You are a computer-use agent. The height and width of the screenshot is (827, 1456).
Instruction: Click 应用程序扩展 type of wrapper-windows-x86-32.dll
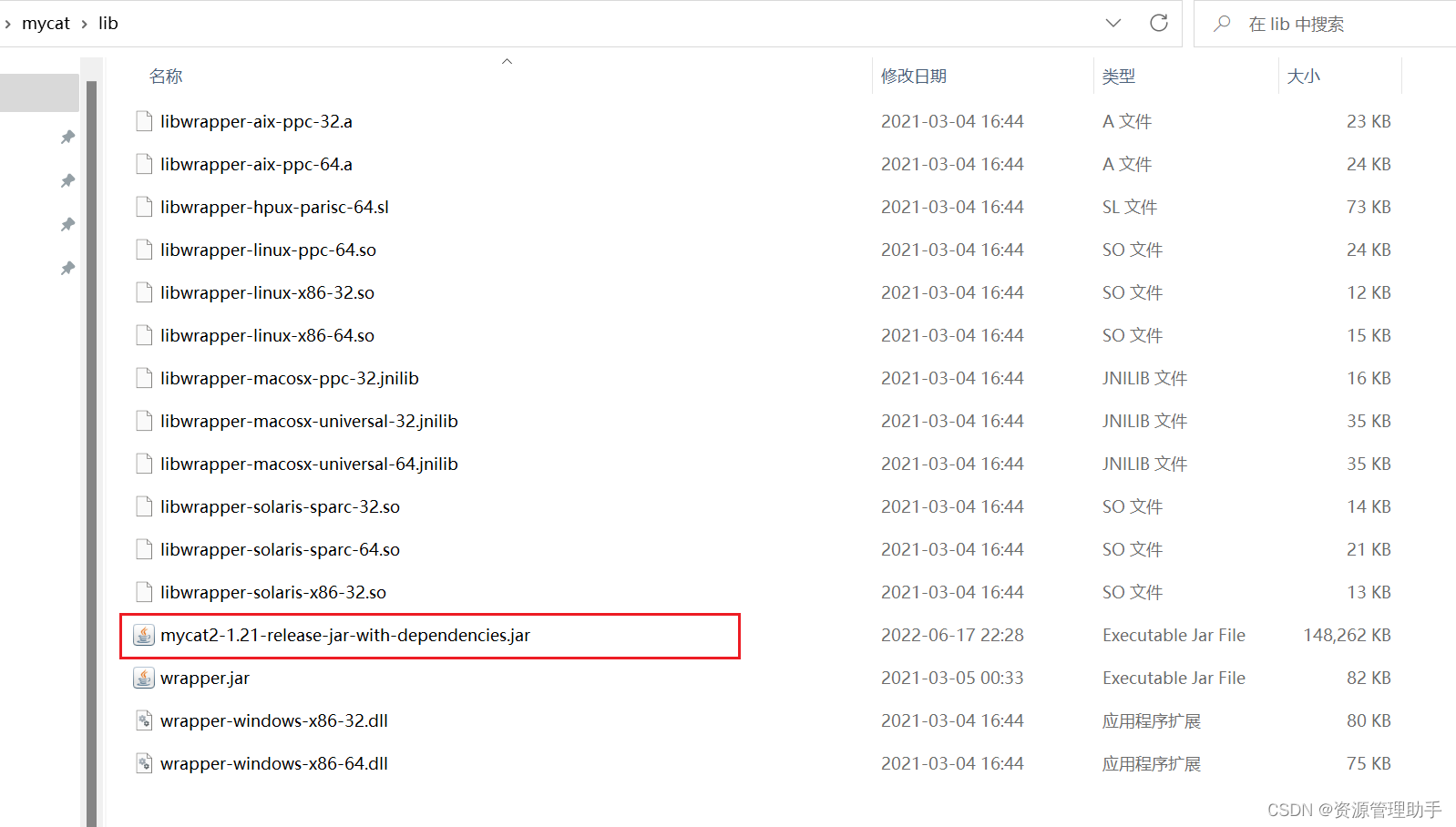click(x=1152, y=720)
